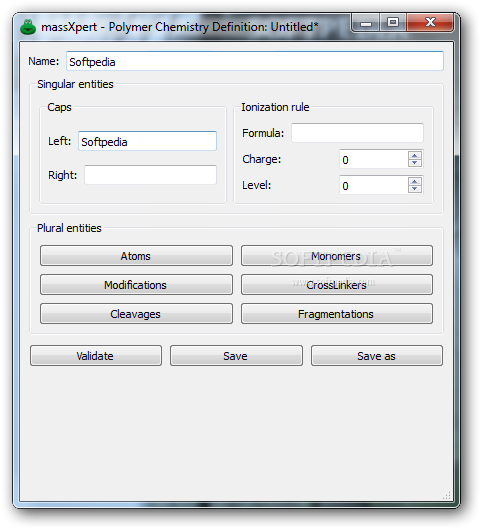Click the 'Plural entities' group label
481x529 pixels.
[x=69, y=228]
